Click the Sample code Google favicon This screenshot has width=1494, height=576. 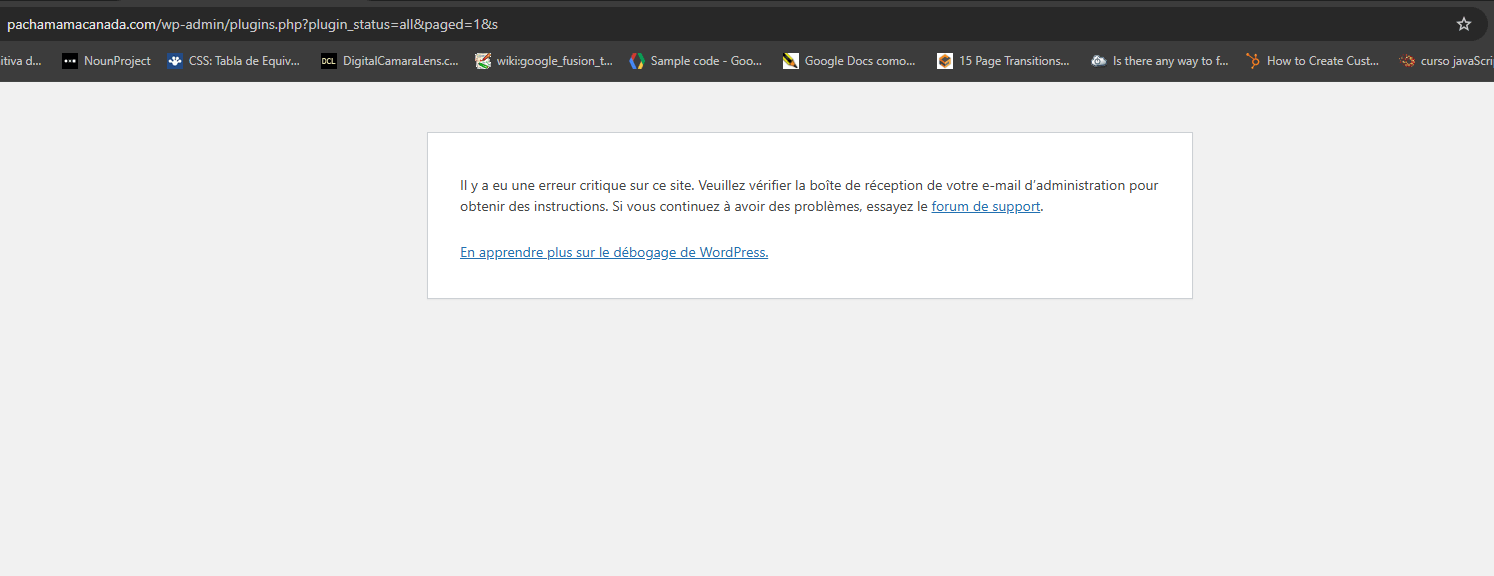point(637,61)
